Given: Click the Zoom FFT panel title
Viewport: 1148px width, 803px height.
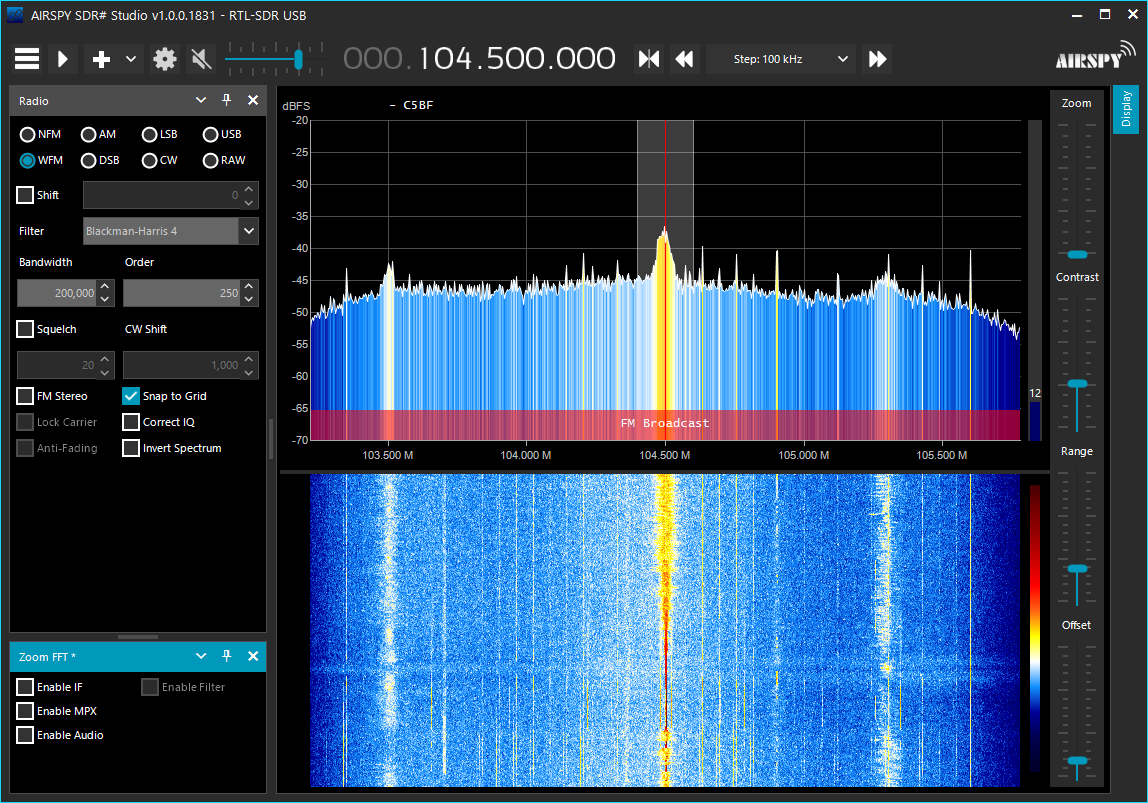Looking at the screenshot, I should 48,657.
